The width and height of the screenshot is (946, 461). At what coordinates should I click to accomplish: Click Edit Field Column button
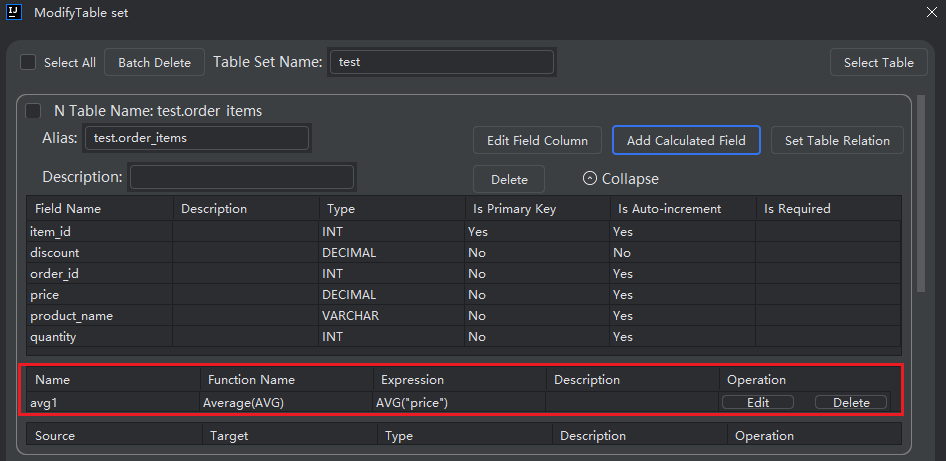[x=537, y=140]
